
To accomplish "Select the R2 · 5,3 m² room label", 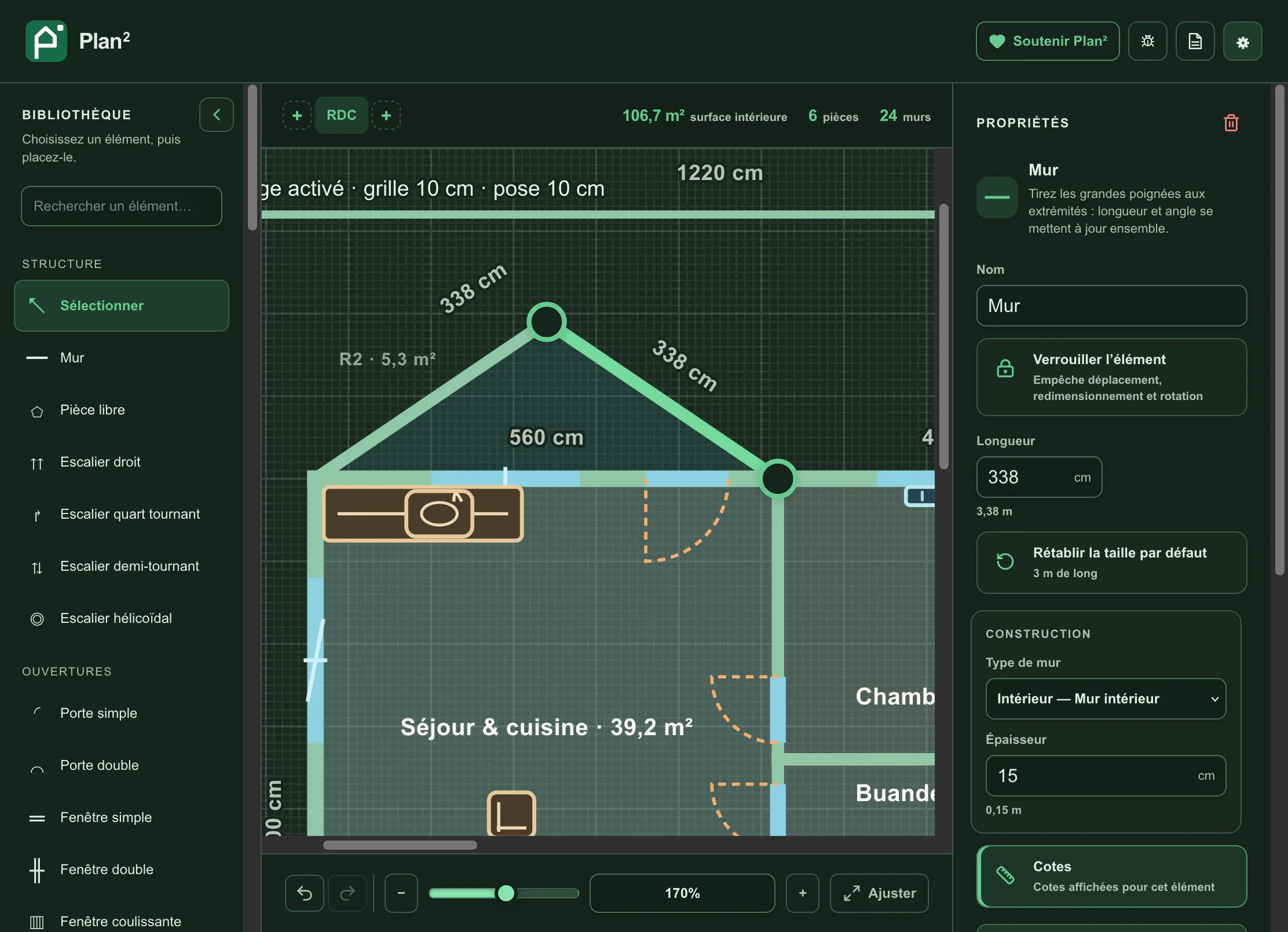I will (387, 359).
